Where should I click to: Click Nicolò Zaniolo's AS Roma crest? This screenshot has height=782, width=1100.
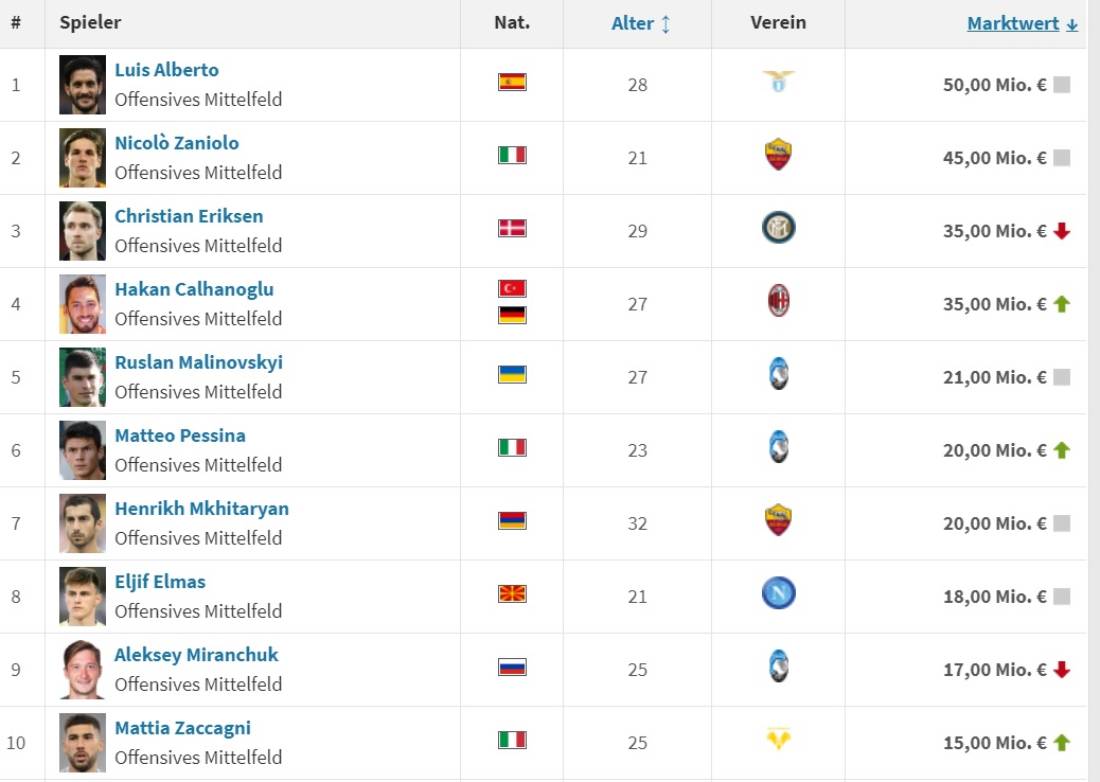pos(778,155)
